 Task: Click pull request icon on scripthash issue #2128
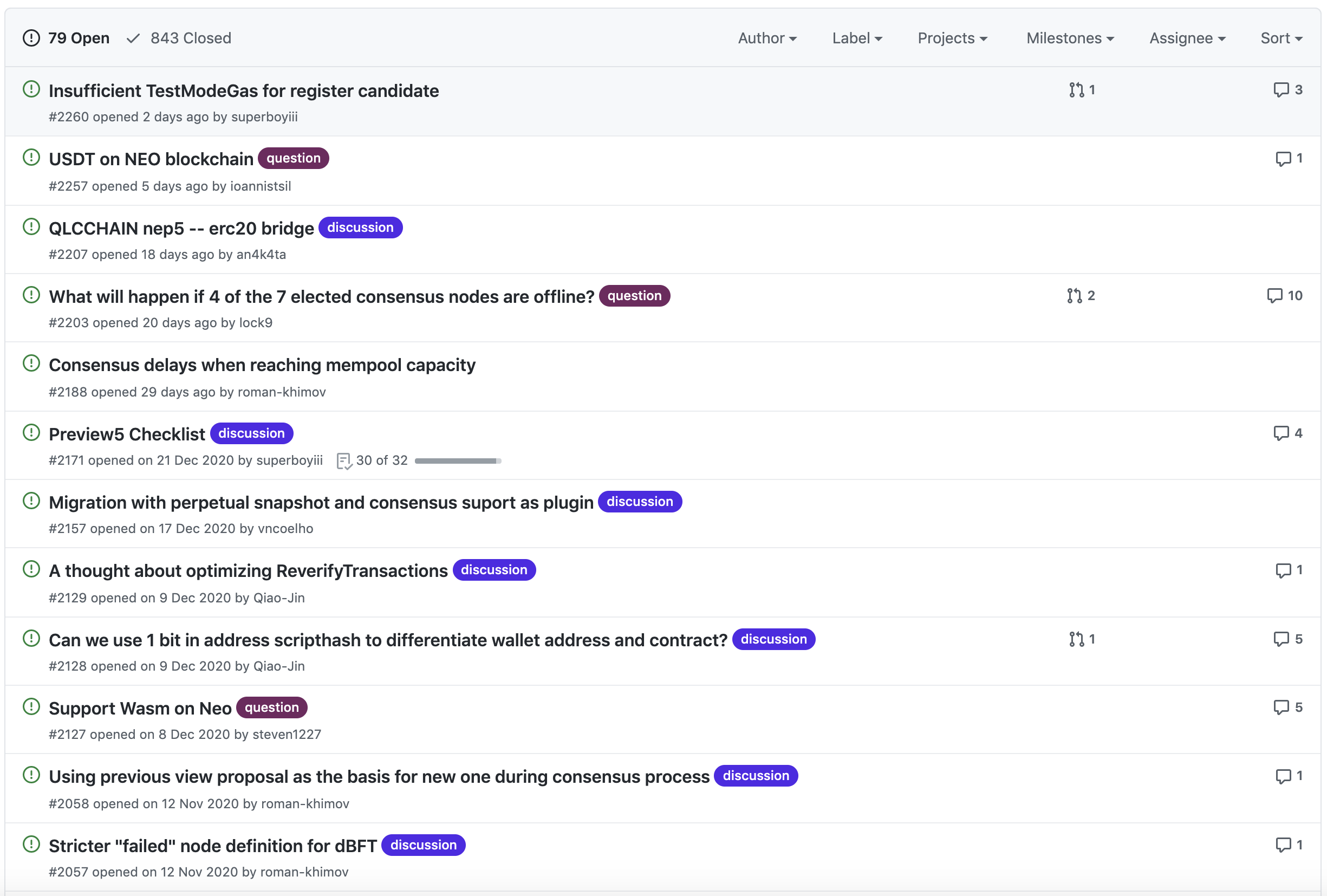pos(1076,639)
